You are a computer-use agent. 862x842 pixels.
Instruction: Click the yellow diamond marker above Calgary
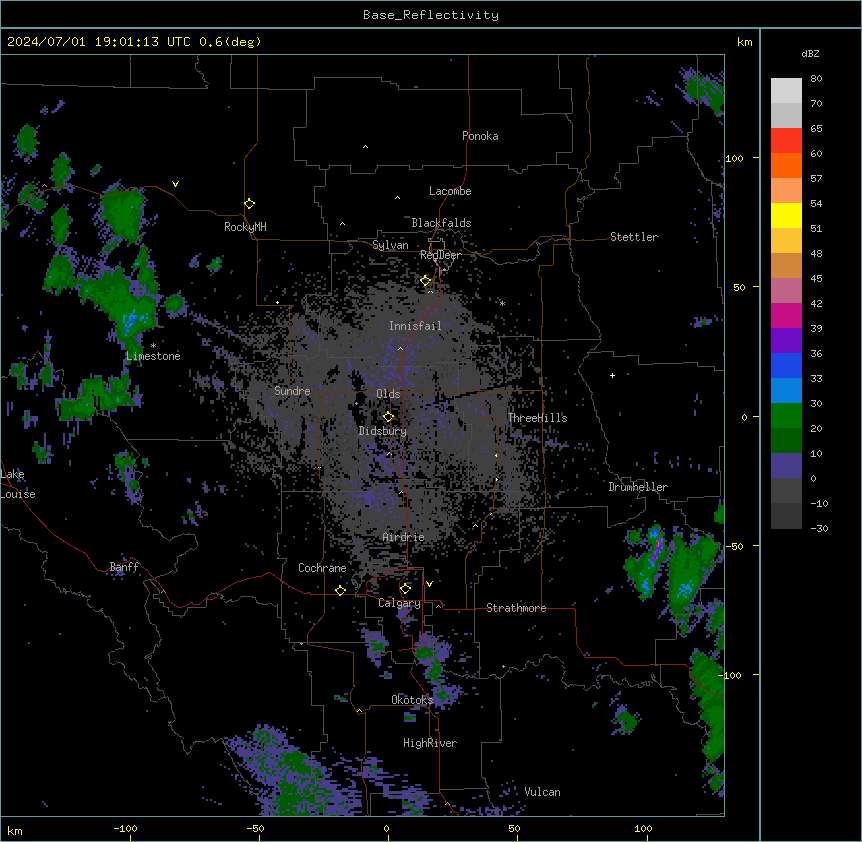click(x=405, y=589)
